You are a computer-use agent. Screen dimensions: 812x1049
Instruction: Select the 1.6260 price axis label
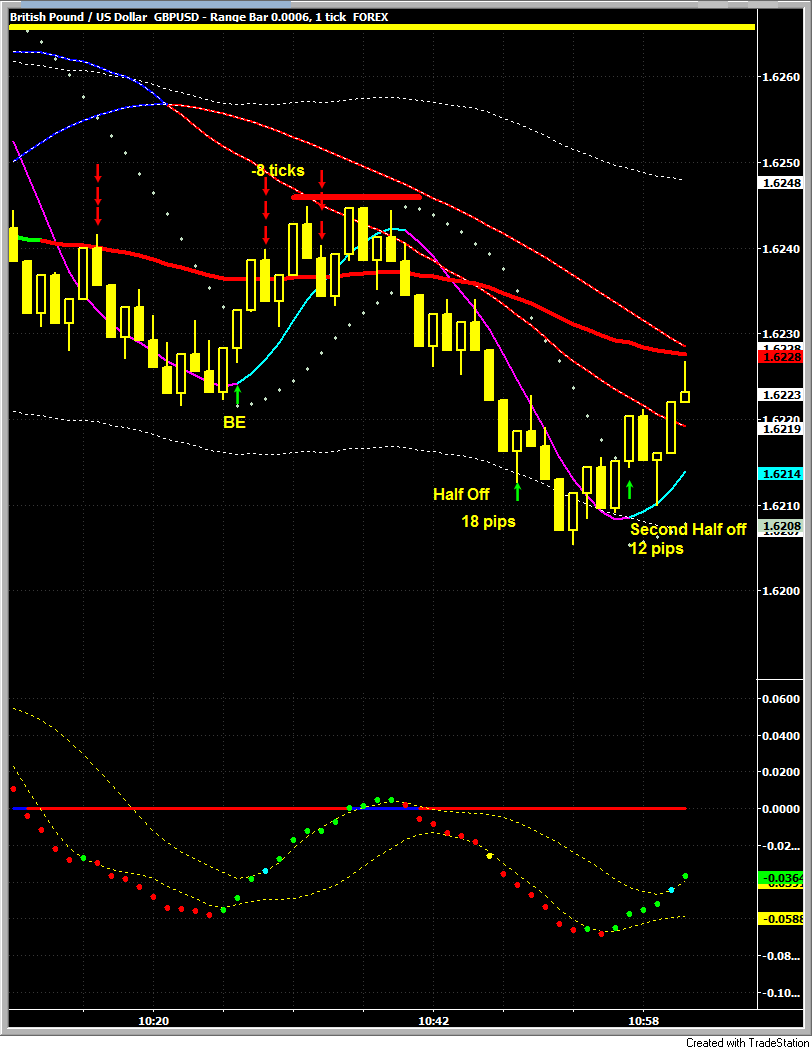[781, 77]
